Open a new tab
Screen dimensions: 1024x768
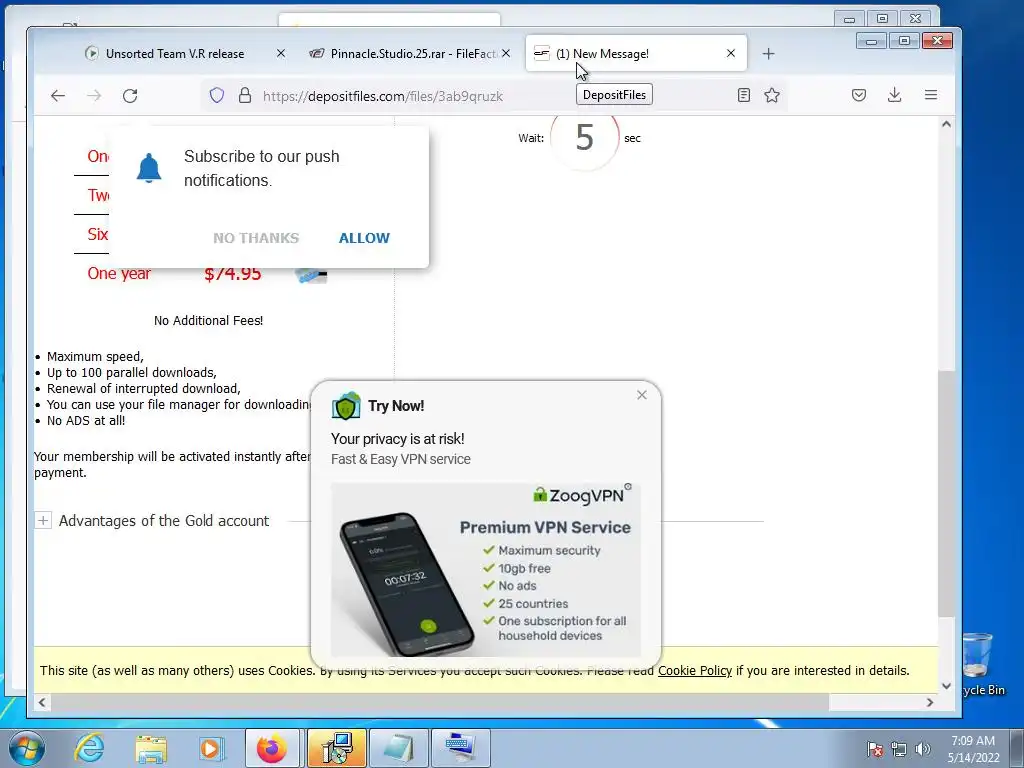(769, 54)
